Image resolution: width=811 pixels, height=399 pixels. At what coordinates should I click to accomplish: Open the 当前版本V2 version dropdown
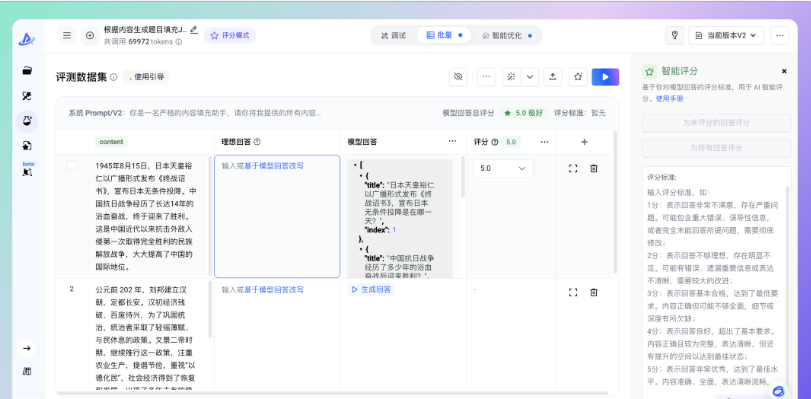[x=726, y=35]
